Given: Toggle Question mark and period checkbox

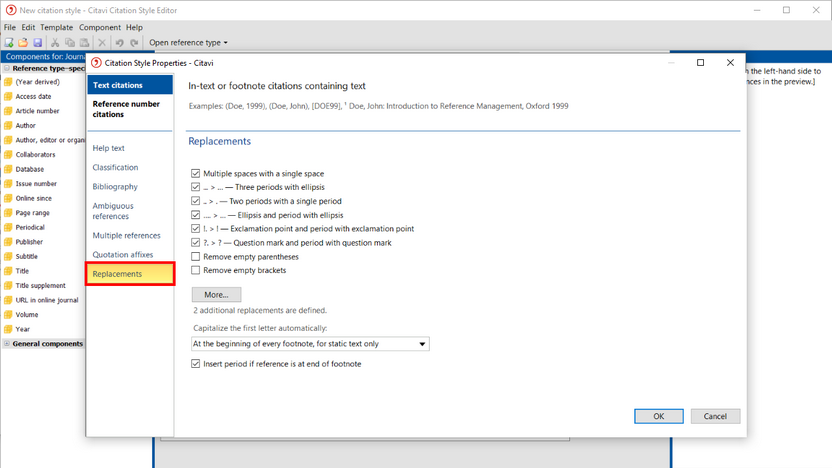Looking at the screenshot, I should click(x=195, y=242).
